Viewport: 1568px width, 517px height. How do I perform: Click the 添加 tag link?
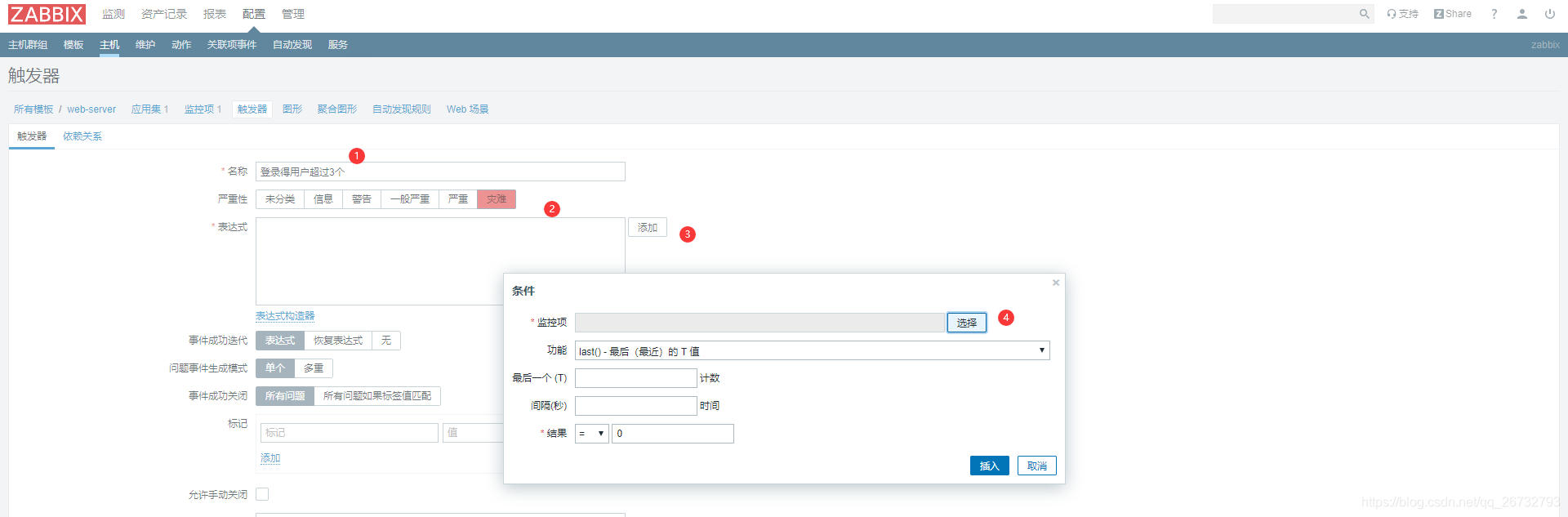[x=270, y=458]
